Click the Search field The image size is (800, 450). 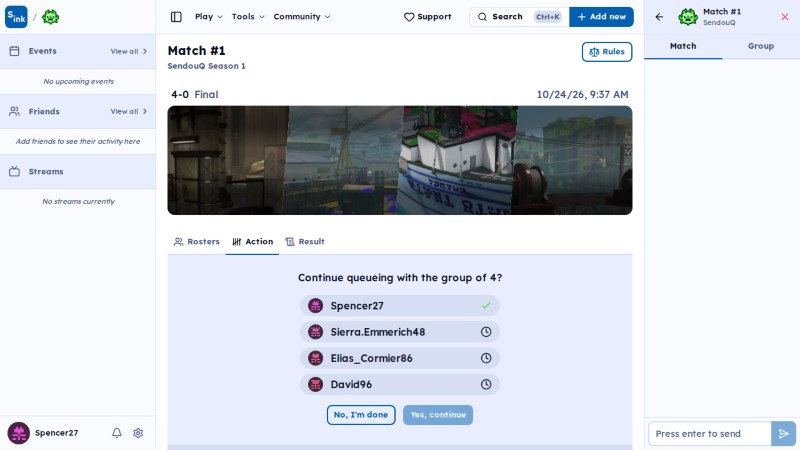[519, 17]
